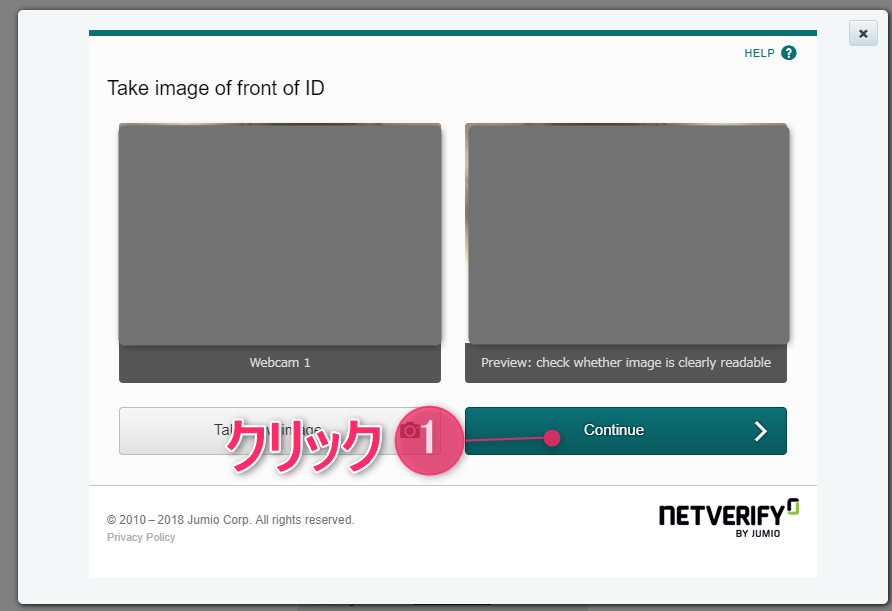Click the pink numbered circle marker 1
Viewport: 892px width, 611px height.
[429, 439]
